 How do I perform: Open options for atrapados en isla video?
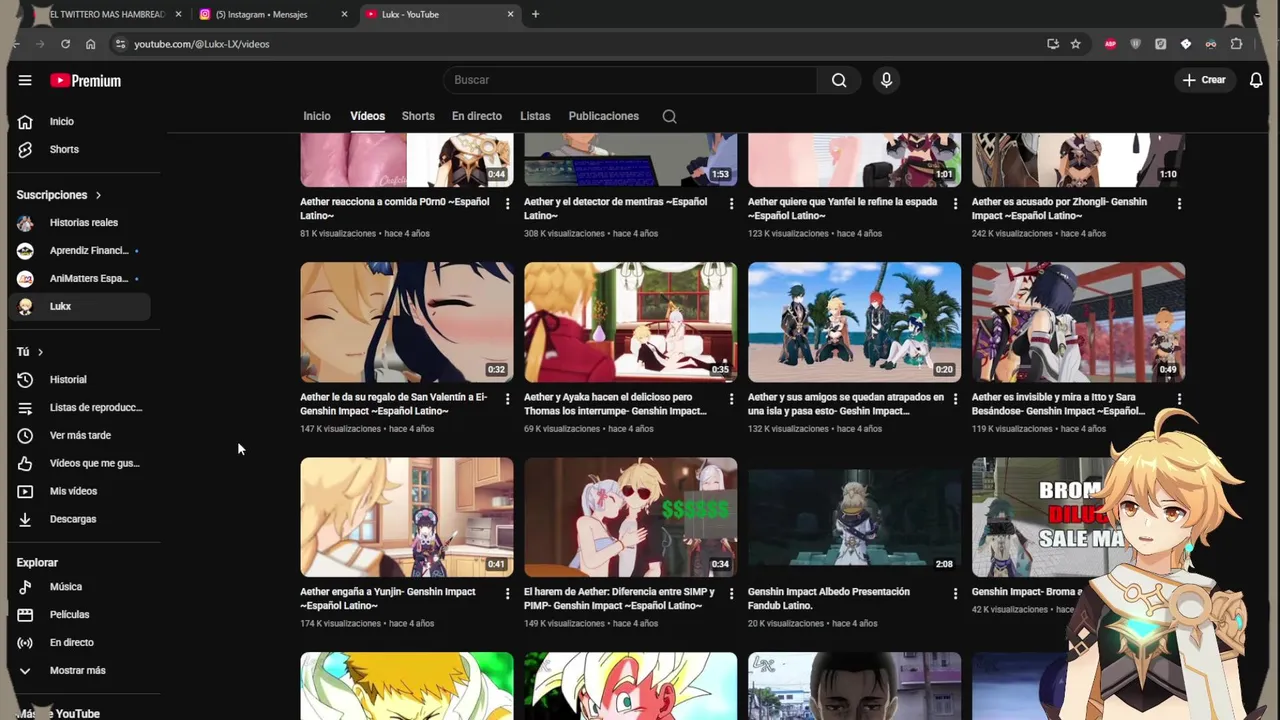click(x=955, y=399)
